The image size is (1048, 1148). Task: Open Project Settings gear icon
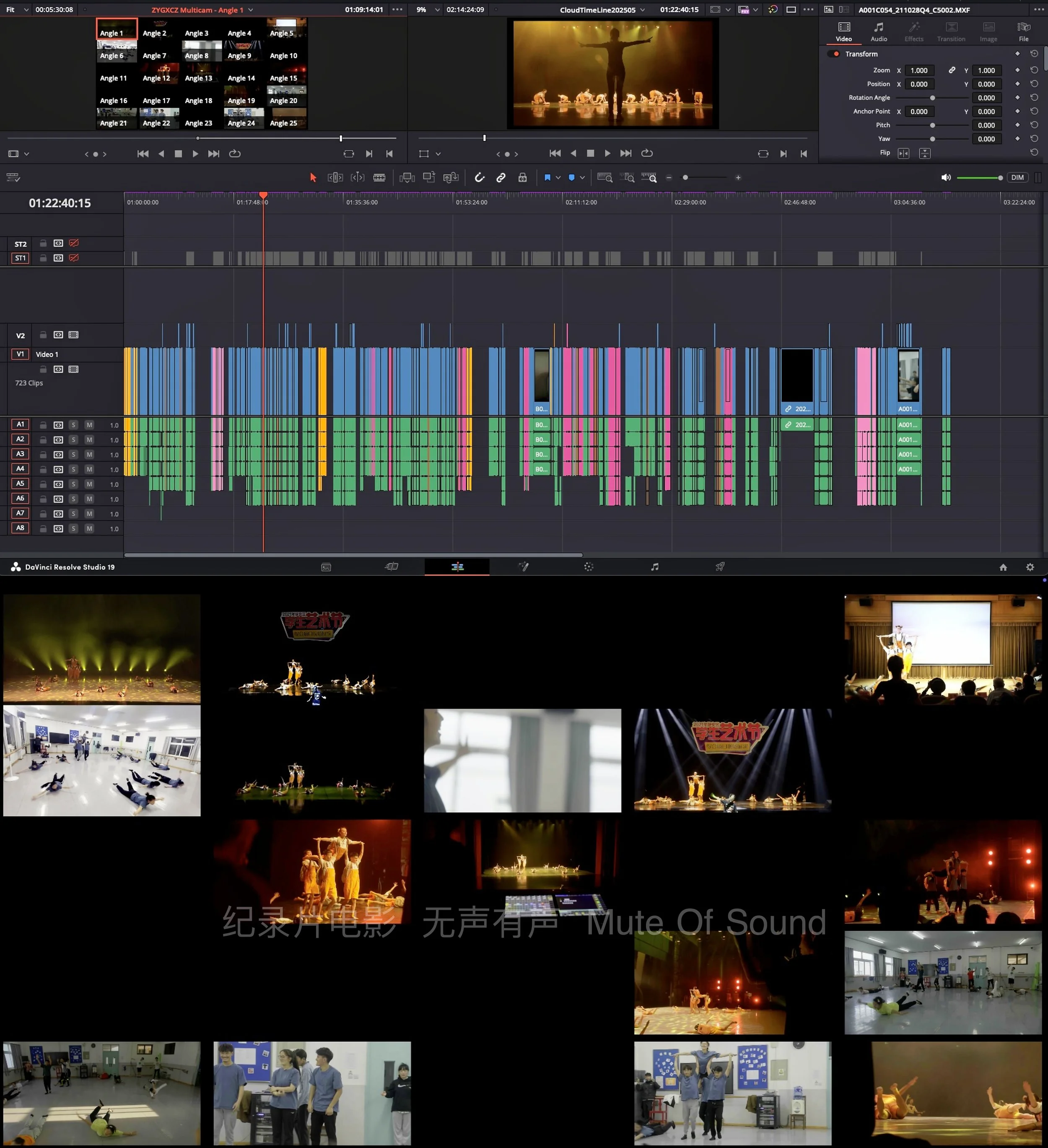tap(1030, 567)
